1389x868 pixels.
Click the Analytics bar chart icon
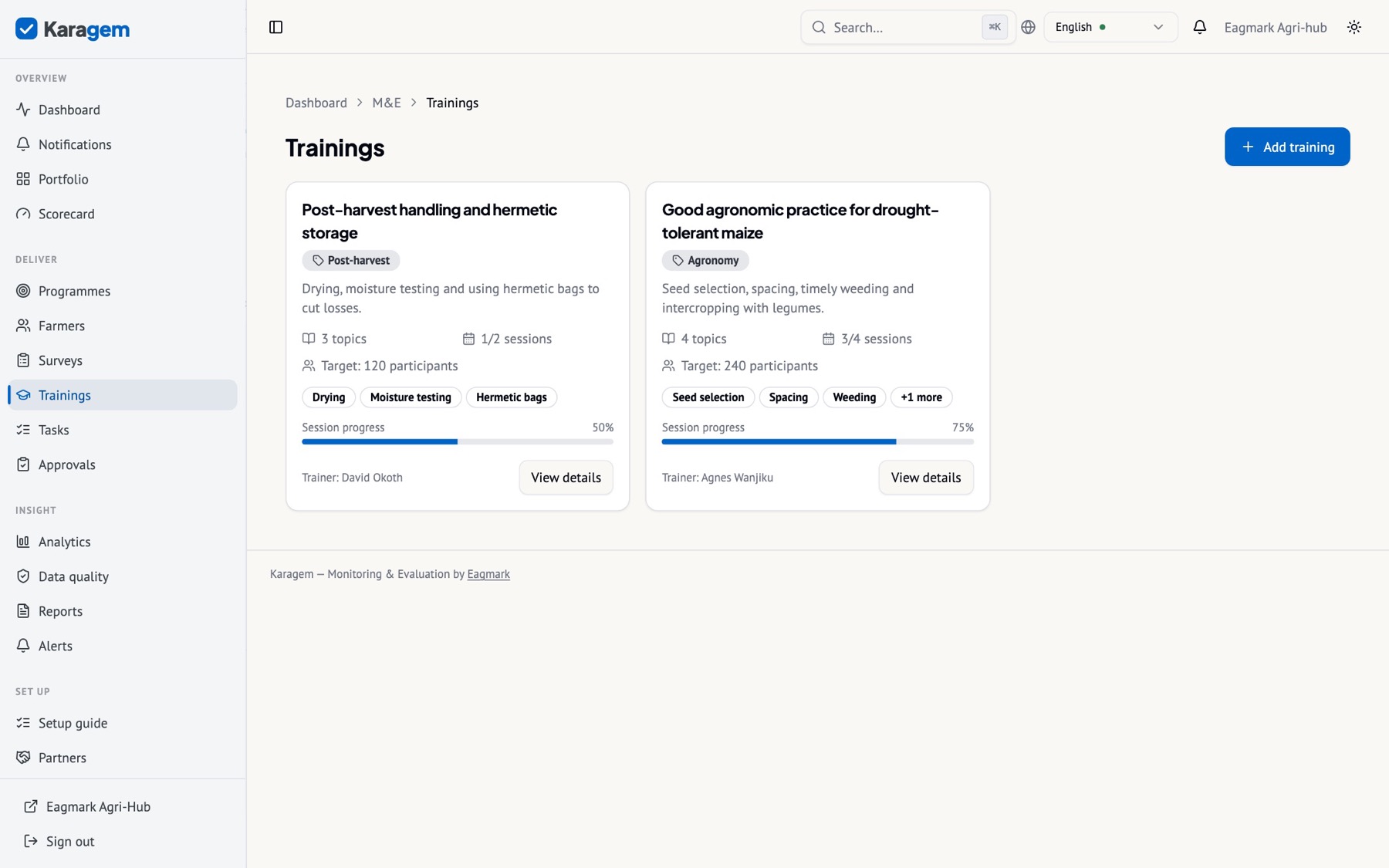pyautogui.click(x=23, y=542)
